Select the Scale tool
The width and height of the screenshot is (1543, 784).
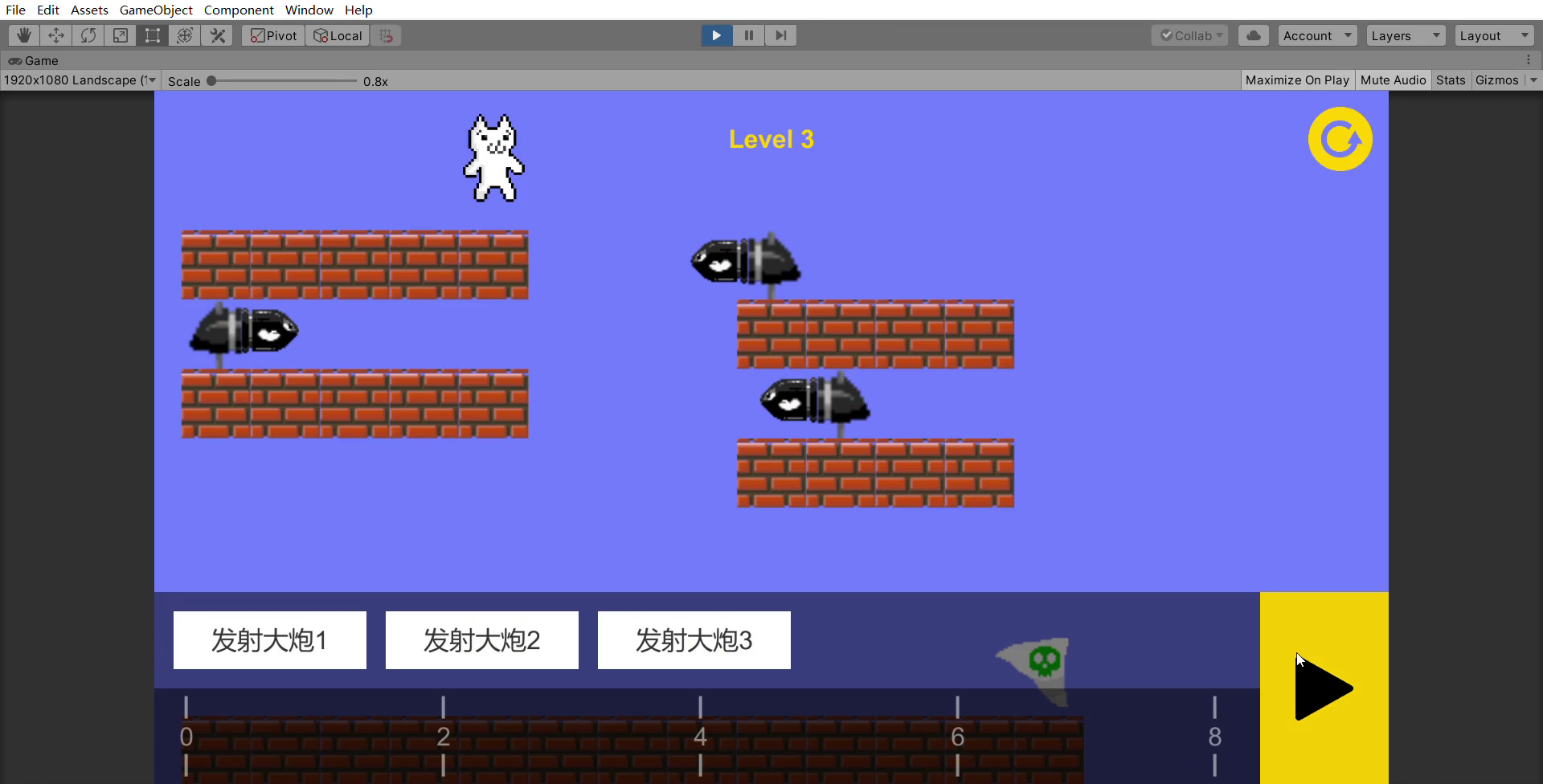(x=121, y=35)
